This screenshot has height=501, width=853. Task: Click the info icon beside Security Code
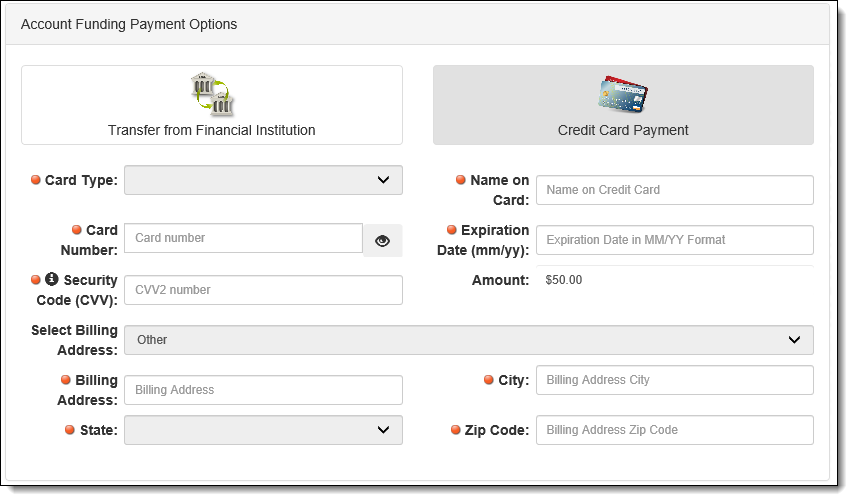click(x=52, y=279)
